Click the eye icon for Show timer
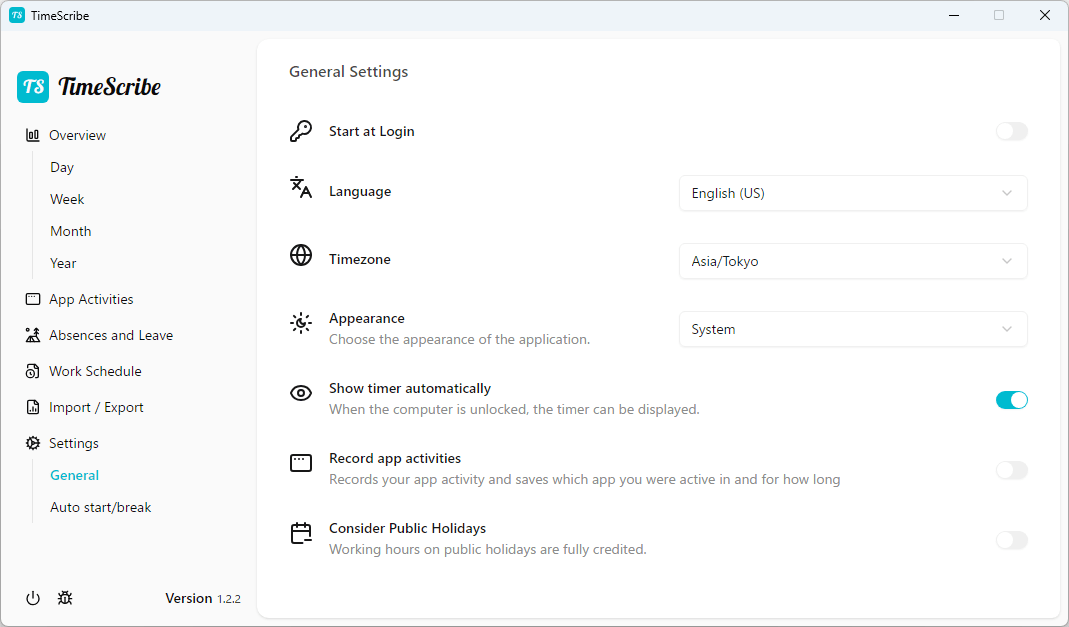The width and height of the screenshot is (1069, 627). (301, 393)
